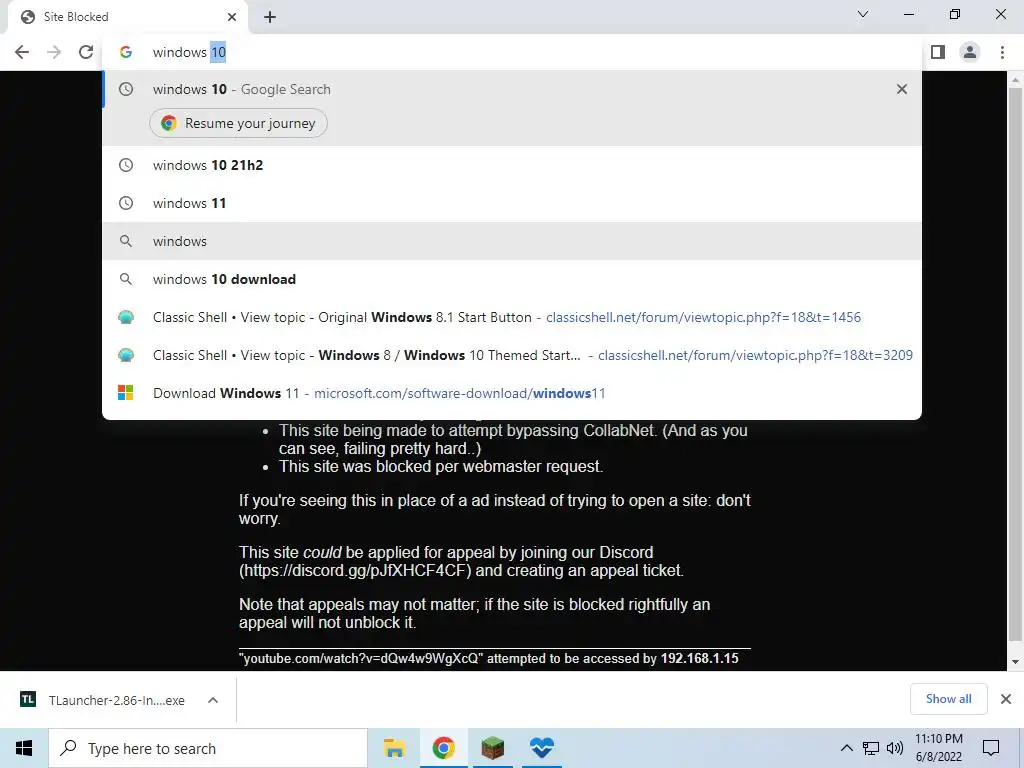This screenshot has height=768, width=1024.
Task: Open the Chrome profile avatar
Action: [970, 52]
